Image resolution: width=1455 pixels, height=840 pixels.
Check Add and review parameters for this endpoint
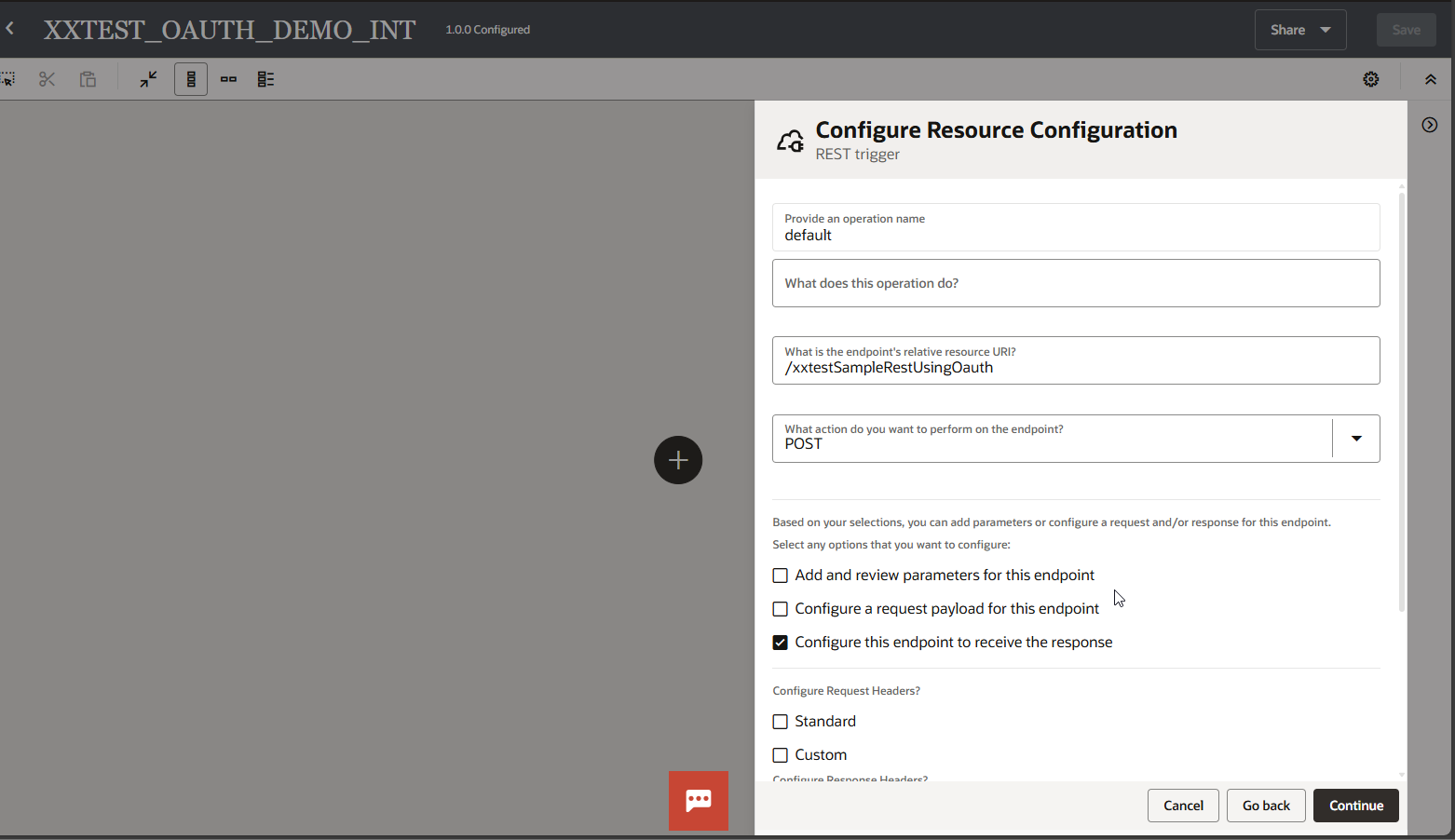pyautogui.click(x=780, y=576)
